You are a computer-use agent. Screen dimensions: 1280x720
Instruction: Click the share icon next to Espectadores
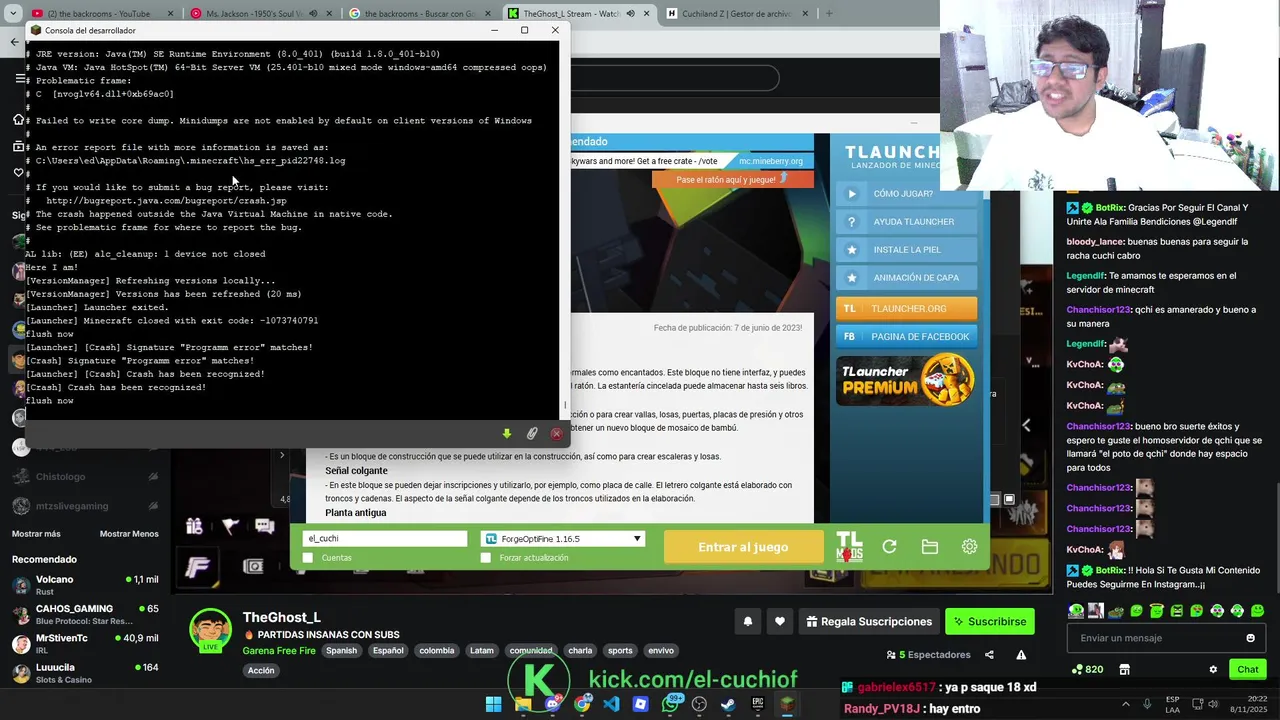coord(989,655)
